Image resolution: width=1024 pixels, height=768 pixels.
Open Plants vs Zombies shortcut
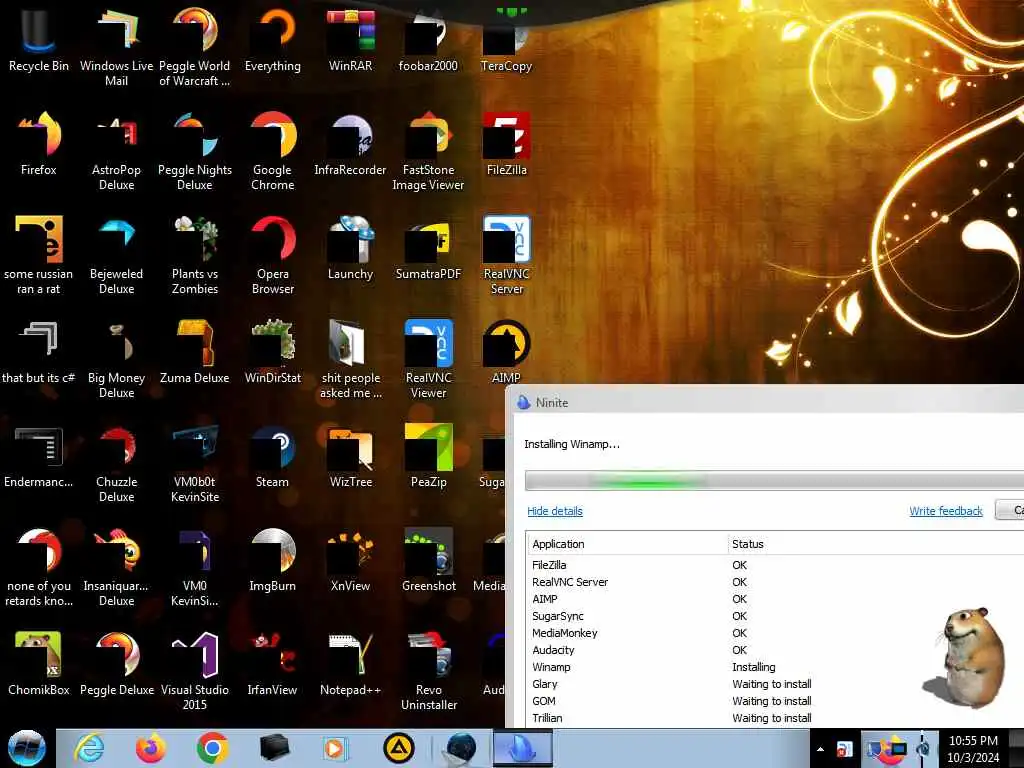195,255
